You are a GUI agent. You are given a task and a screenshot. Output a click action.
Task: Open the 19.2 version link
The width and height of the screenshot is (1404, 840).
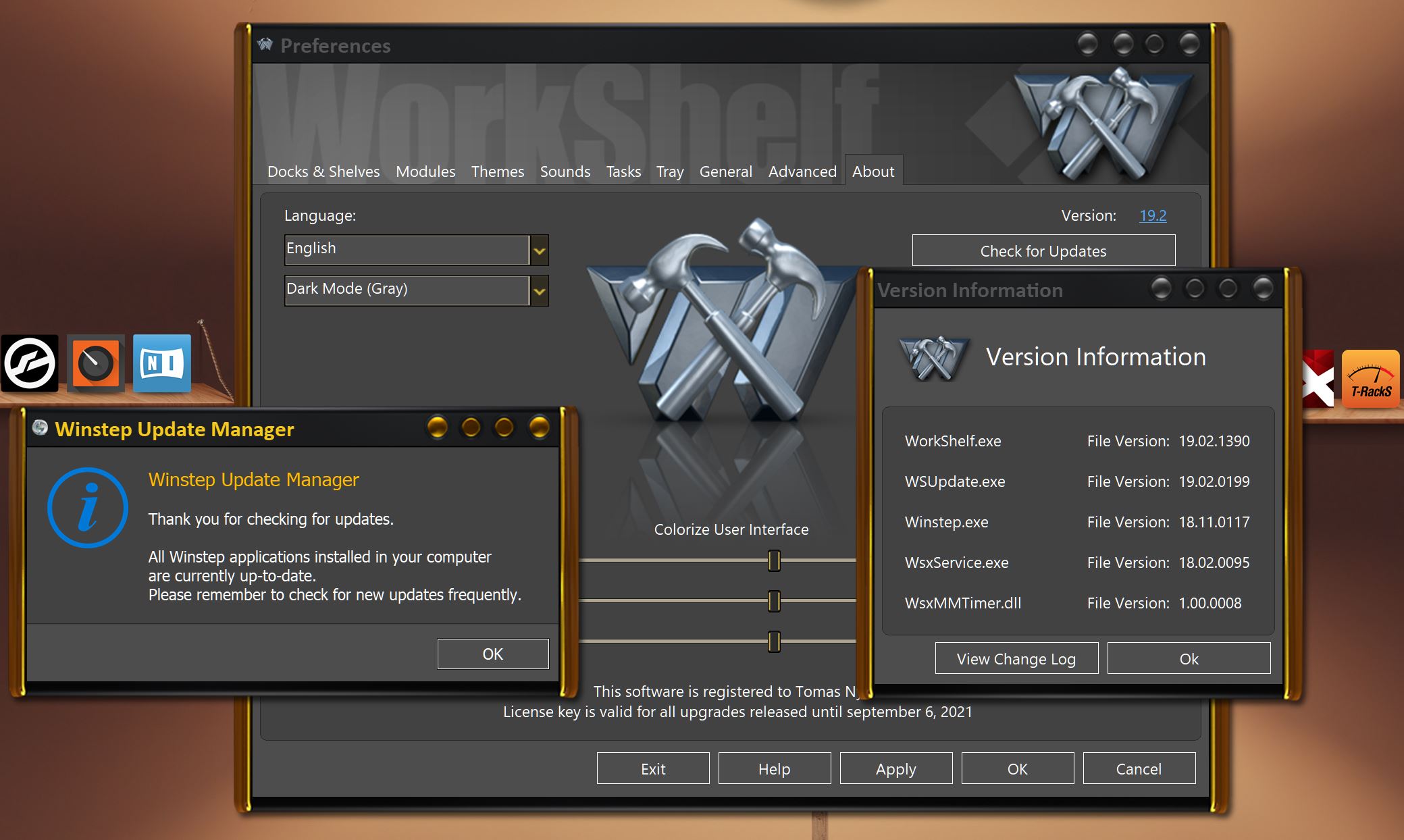click(x=1152, y=215)
